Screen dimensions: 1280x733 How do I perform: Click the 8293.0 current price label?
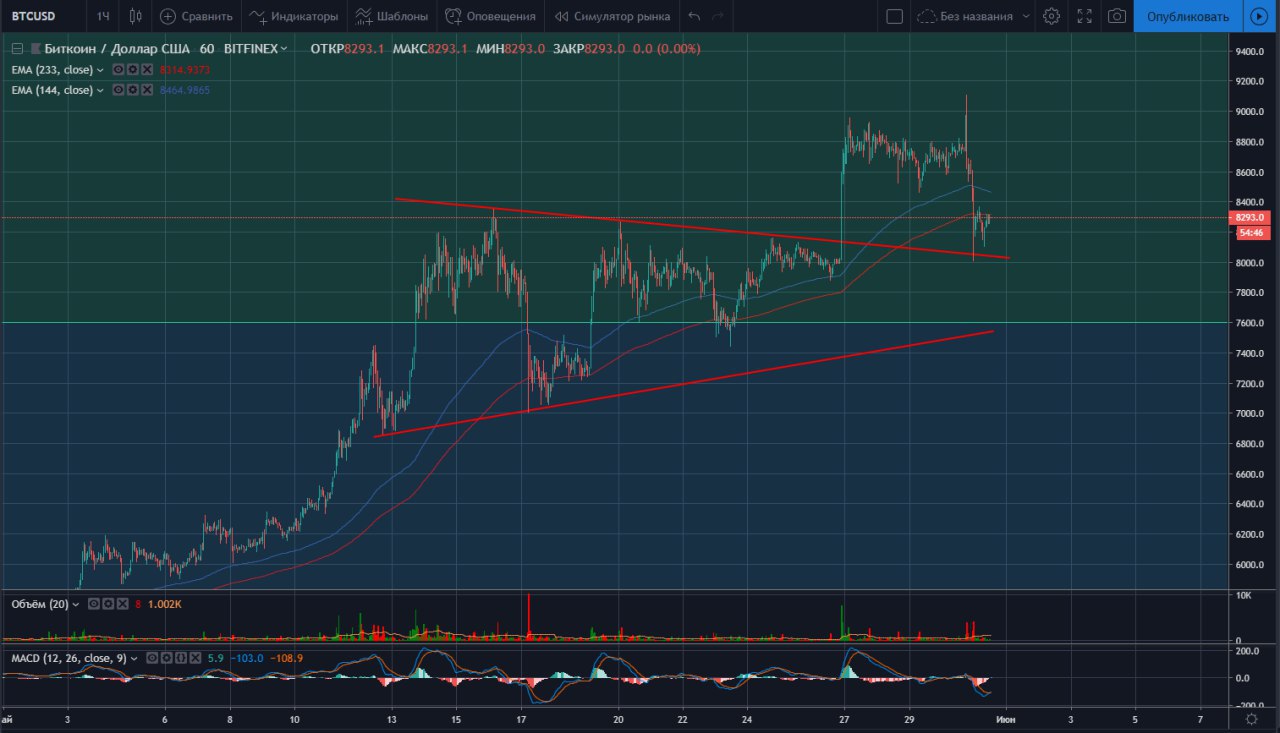click(x=1251, y=217)
